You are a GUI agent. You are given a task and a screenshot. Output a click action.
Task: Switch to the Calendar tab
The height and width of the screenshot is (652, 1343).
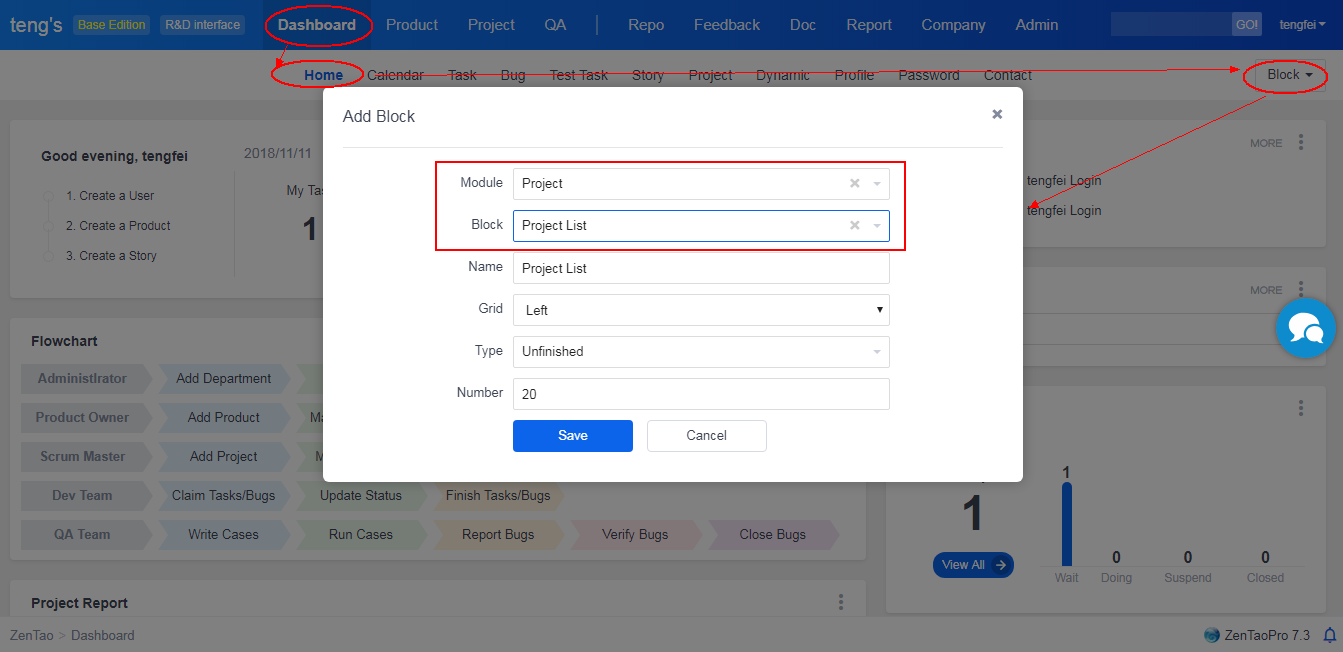[394, 75]
